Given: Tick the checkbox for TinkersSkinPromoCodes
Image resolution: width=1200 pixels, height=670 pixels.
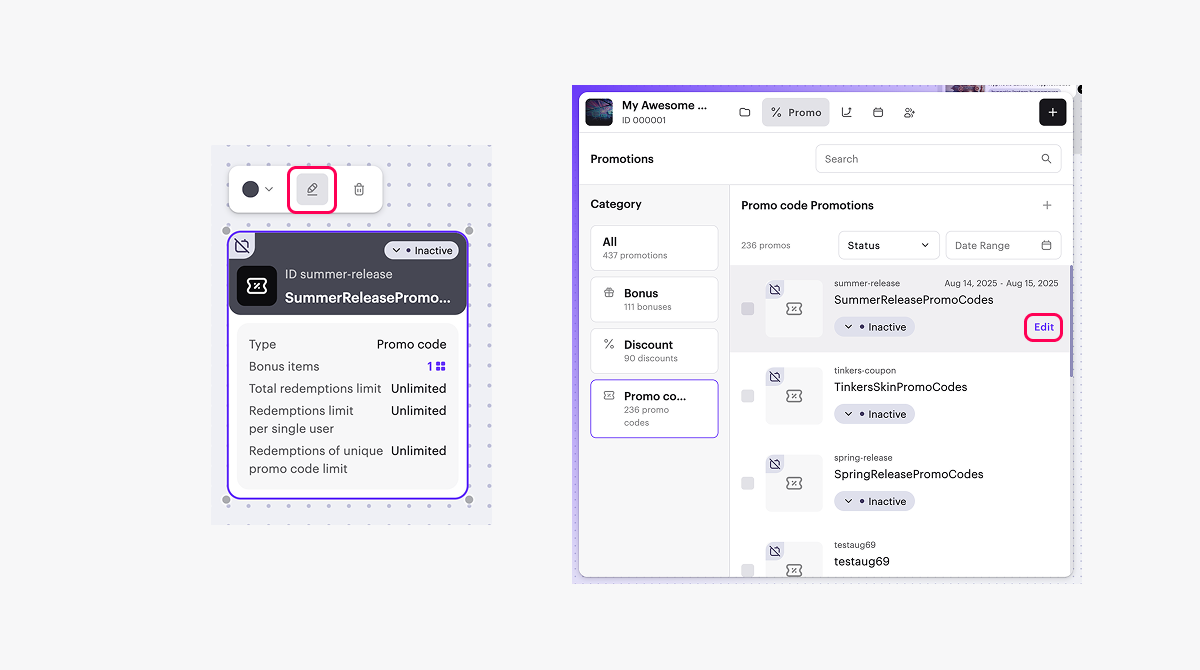Looking at the screenshot, I should point(748,396).
